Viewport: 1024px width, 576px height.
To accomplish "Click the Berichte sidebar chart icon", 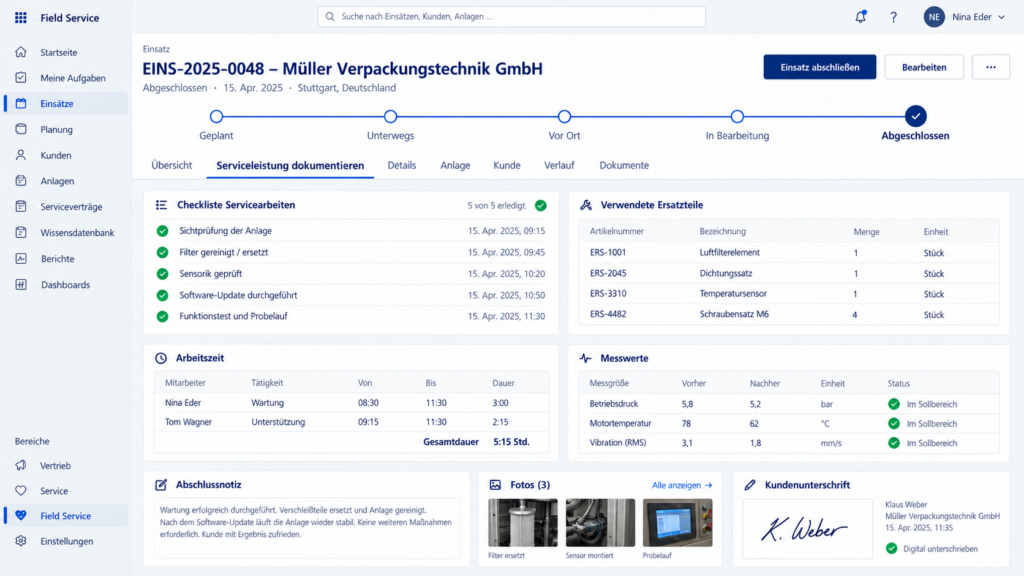I will 21,259.
